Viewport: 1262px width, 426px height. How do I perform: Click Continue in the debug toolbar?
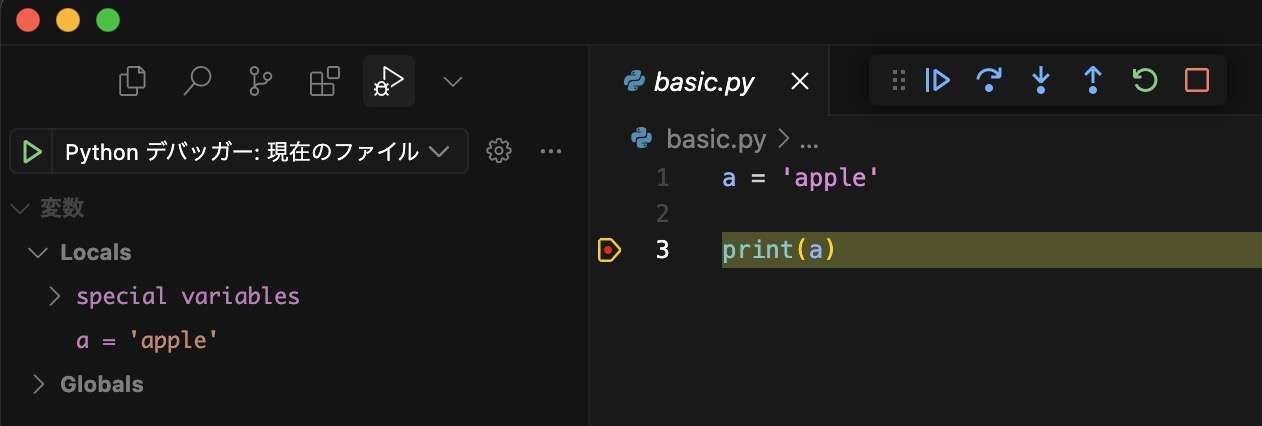pos(938,80)
